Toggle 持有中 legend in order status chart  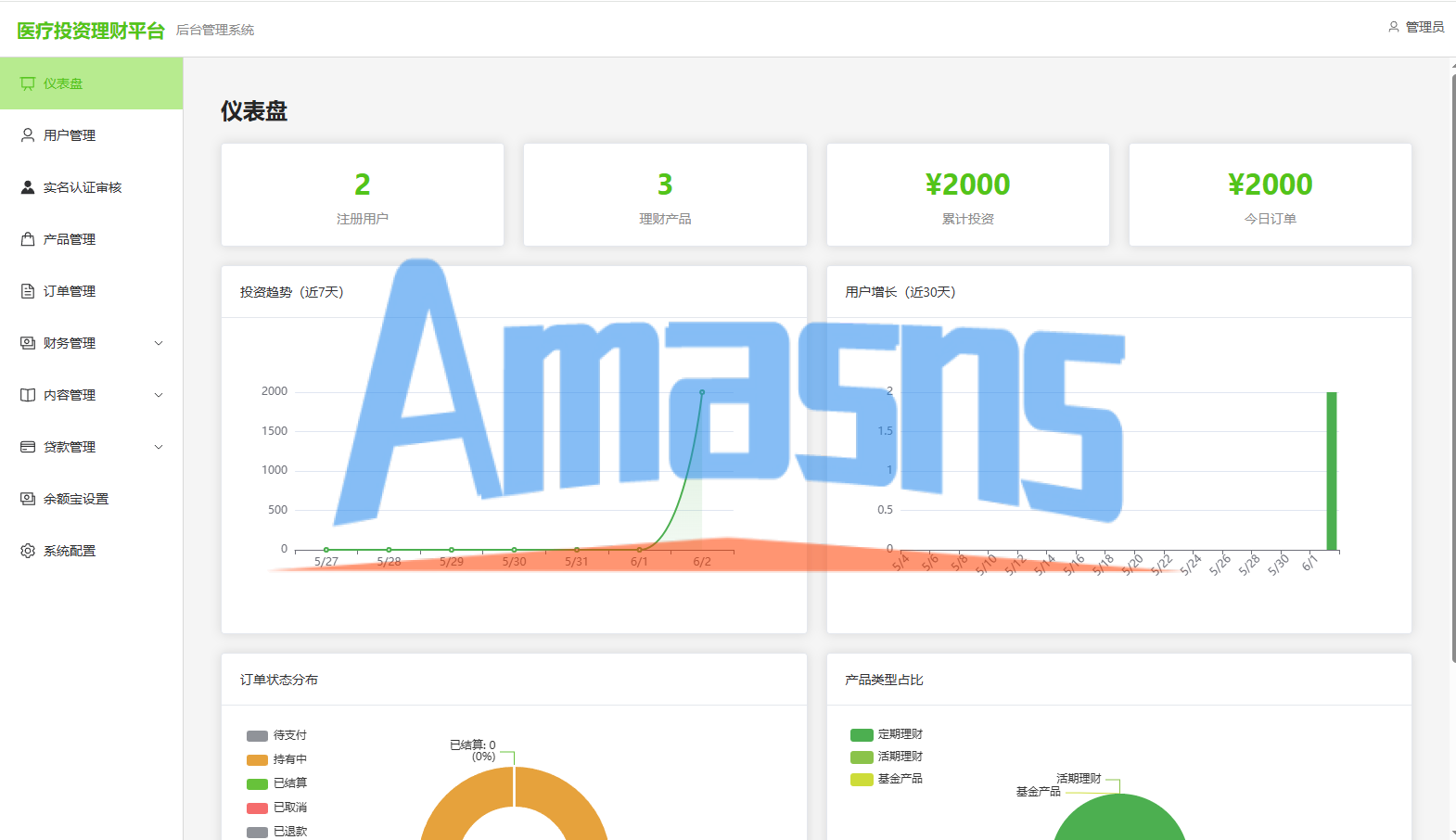[276, 759]
